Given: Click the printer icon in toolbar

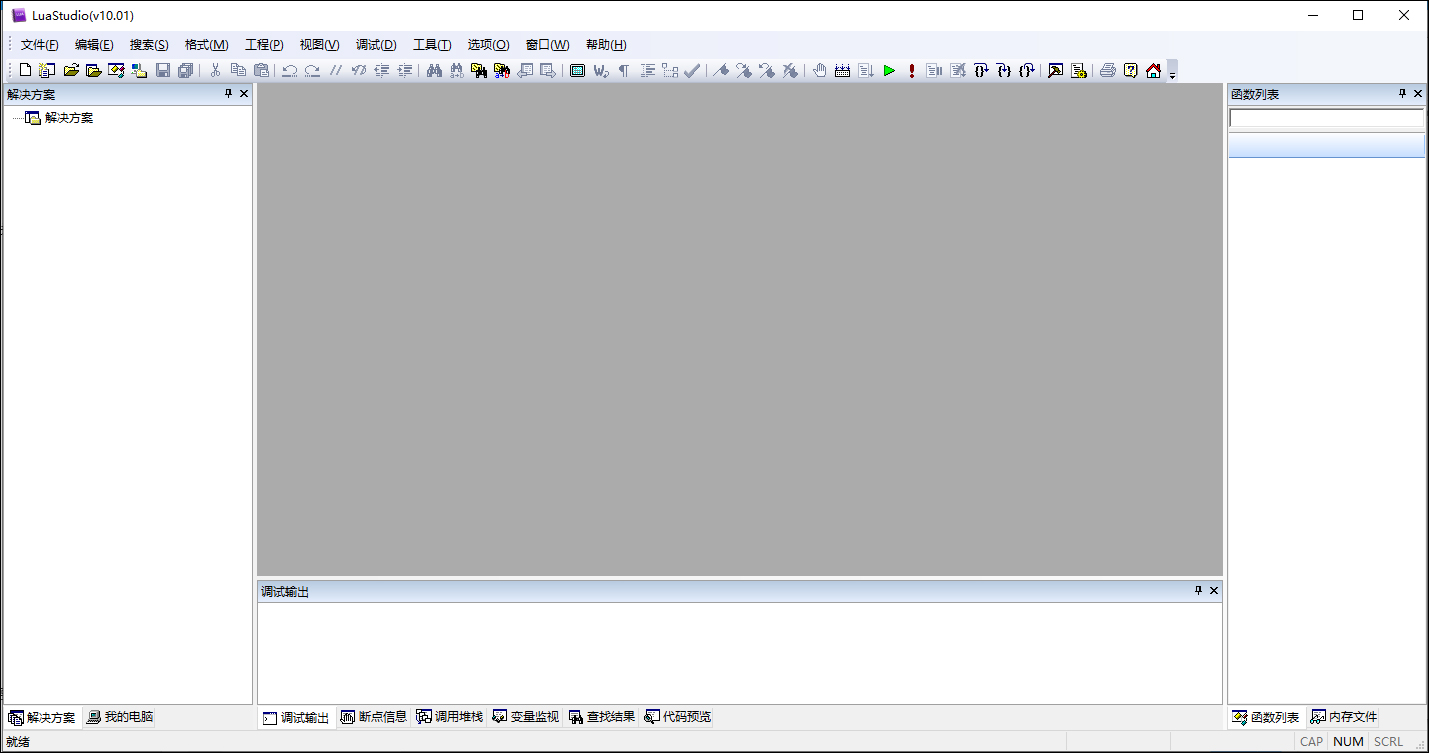Looking at the screenshot, I should (x=1108, y=70).
